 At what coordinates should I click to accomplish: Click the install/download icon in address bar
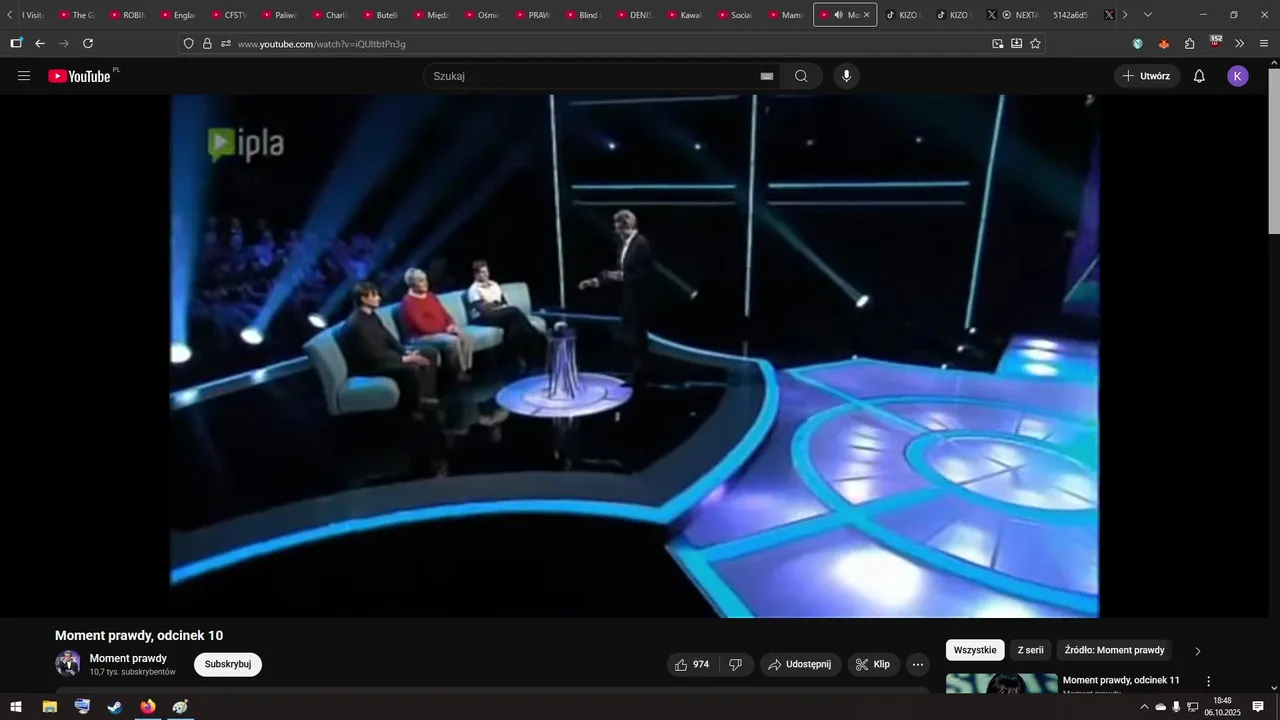click(x=1016, y=44)
